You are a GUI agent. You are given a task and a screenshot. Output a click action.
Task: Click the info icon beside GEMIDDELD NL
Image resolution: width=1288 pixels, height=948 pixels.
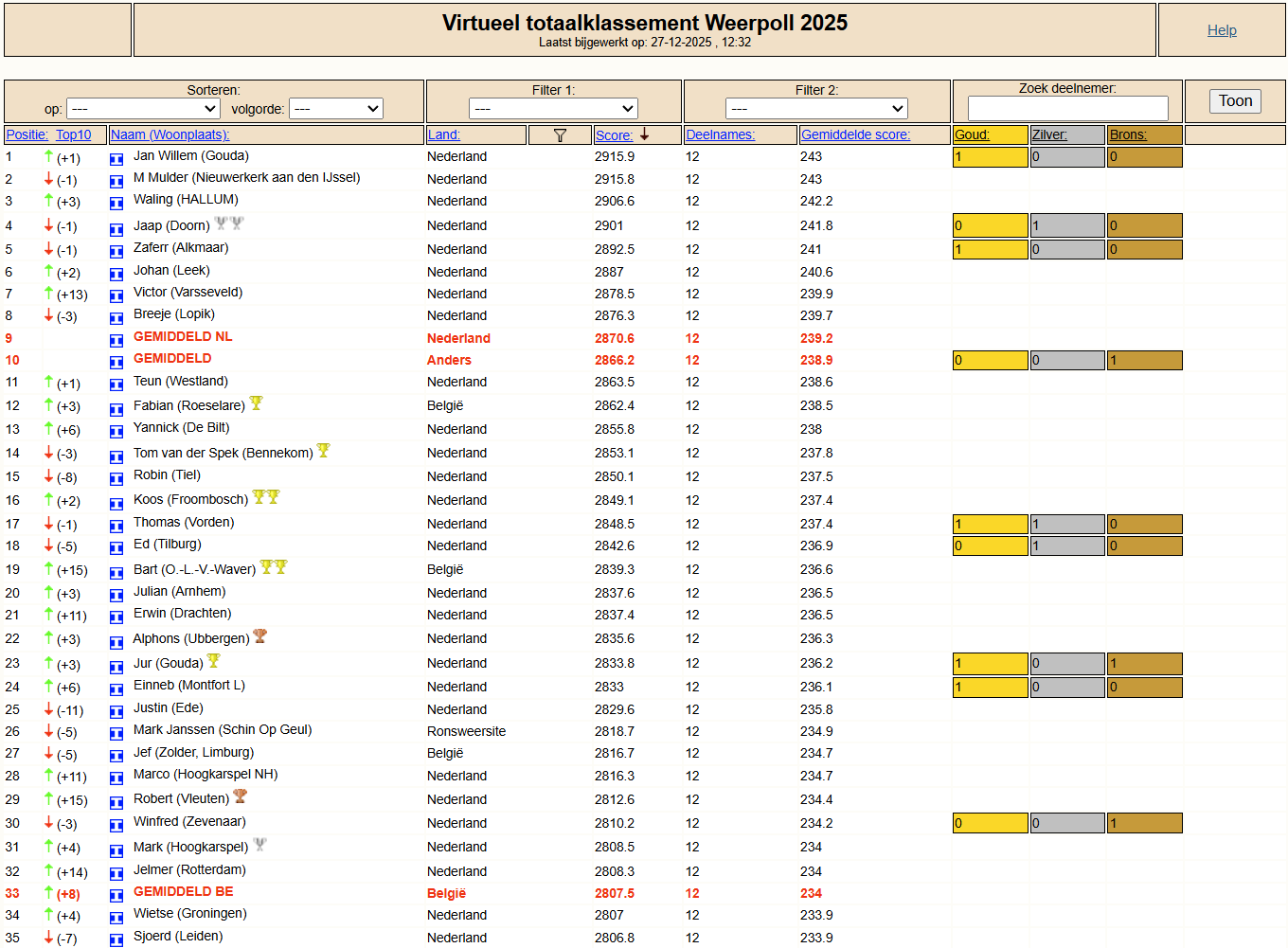click(x=116, y=340)
